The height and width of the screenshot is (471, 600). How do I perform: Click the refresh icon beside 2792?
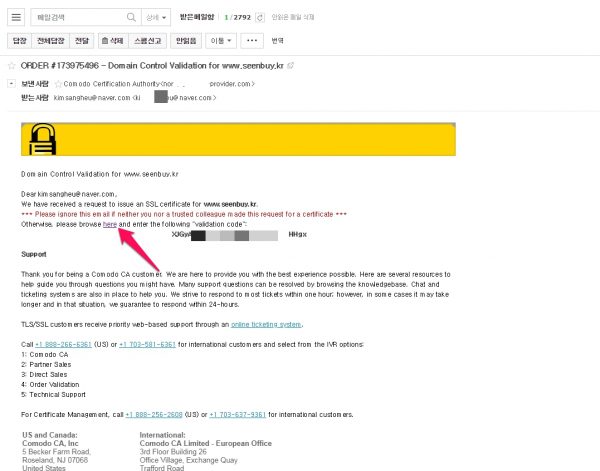click(x=261, y=18)
